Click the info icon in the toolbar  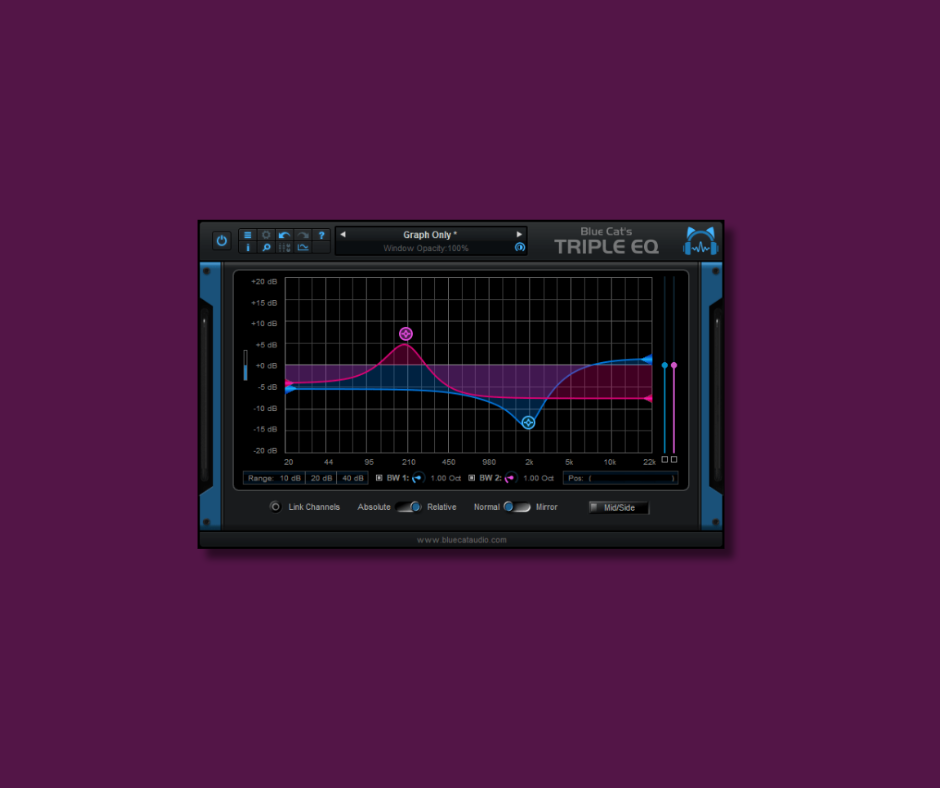248,247
